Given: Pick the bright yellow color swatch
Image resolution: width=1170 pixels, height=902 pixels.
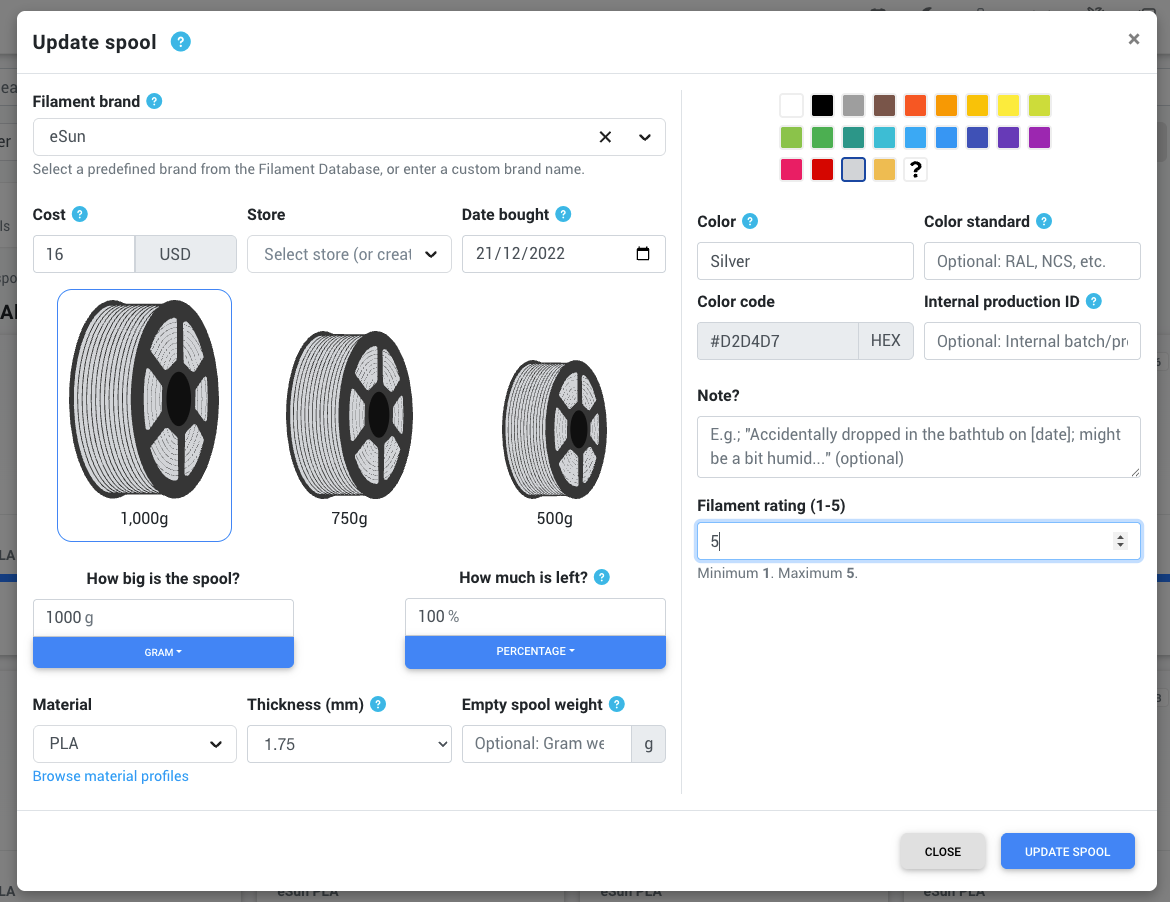Looking at the screenshot, I should pos(1008,105).
